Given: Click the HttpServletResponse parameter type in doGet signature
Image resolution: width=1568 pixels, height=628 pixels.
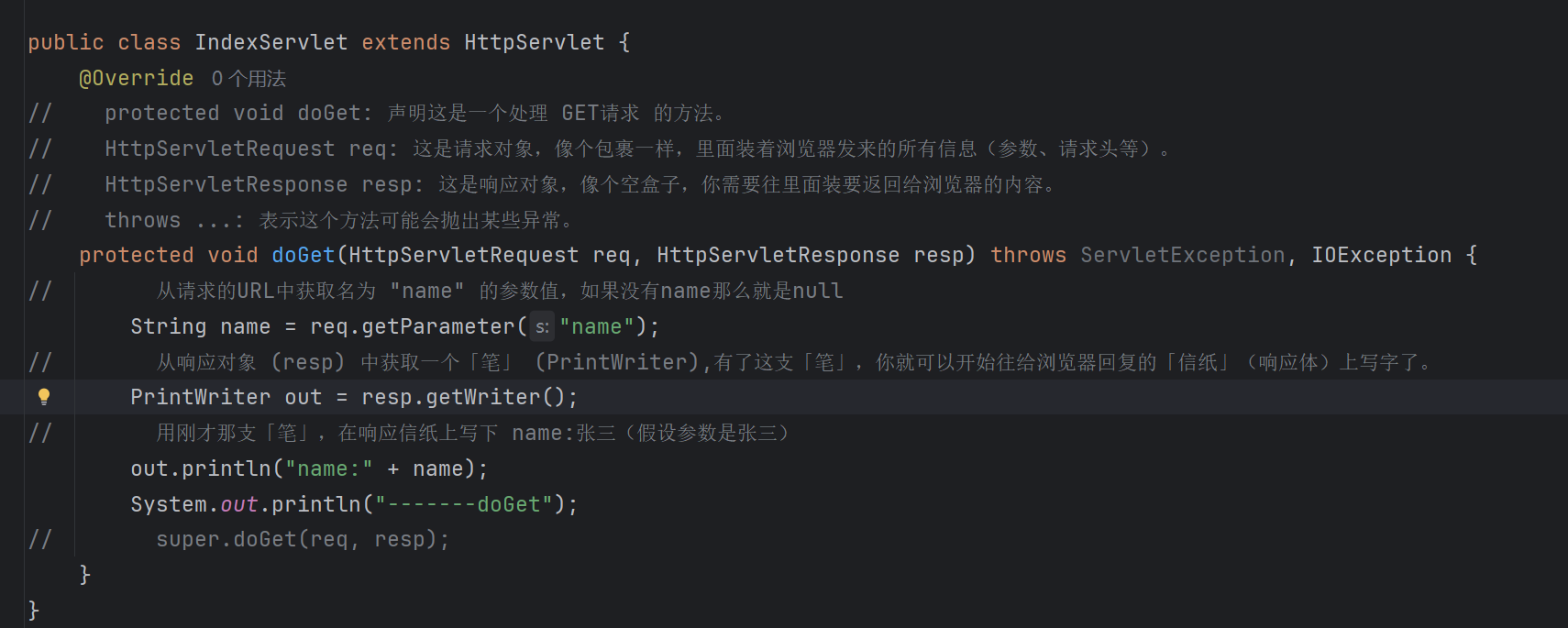Looking at the screenshot, I should [x=778, y=256].
